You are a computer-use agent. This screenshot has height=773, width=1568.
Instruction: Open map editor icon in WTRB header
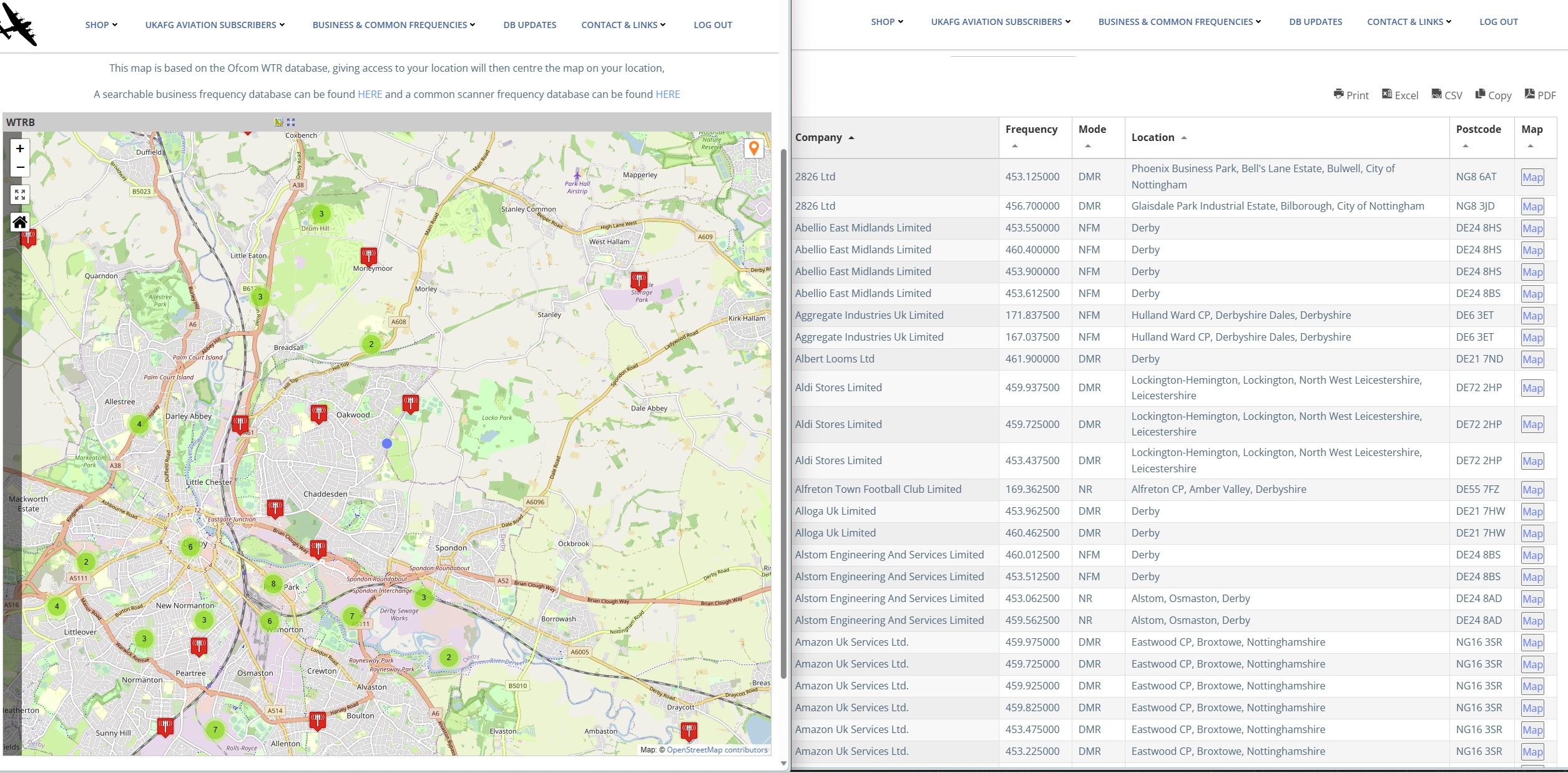click(279, 122)
